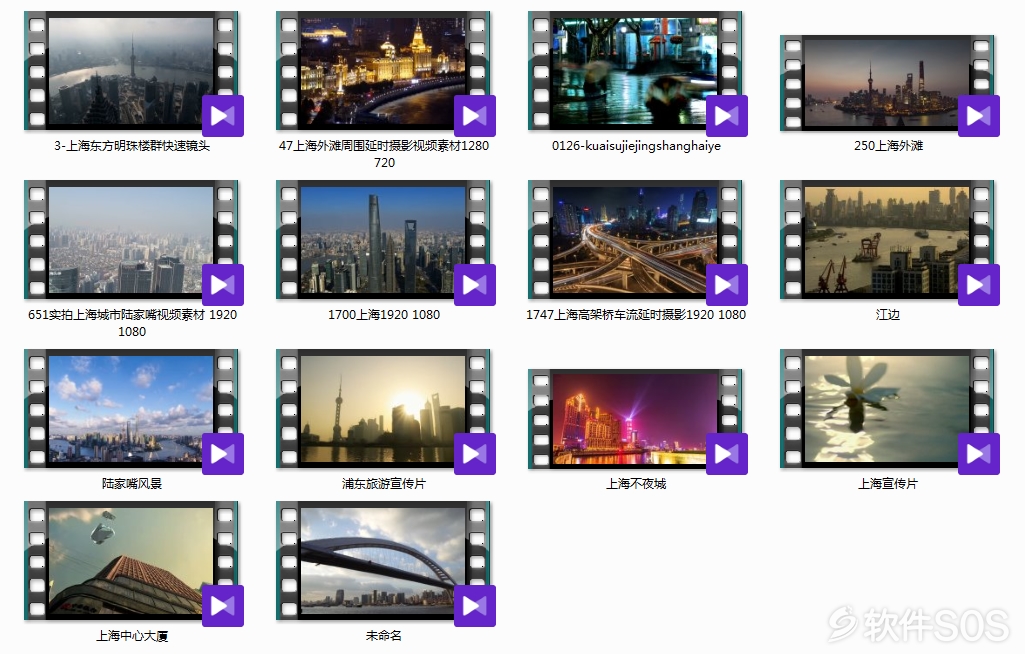Click the play badge on 陆家嘴风景 video

(x=223, y=454)
